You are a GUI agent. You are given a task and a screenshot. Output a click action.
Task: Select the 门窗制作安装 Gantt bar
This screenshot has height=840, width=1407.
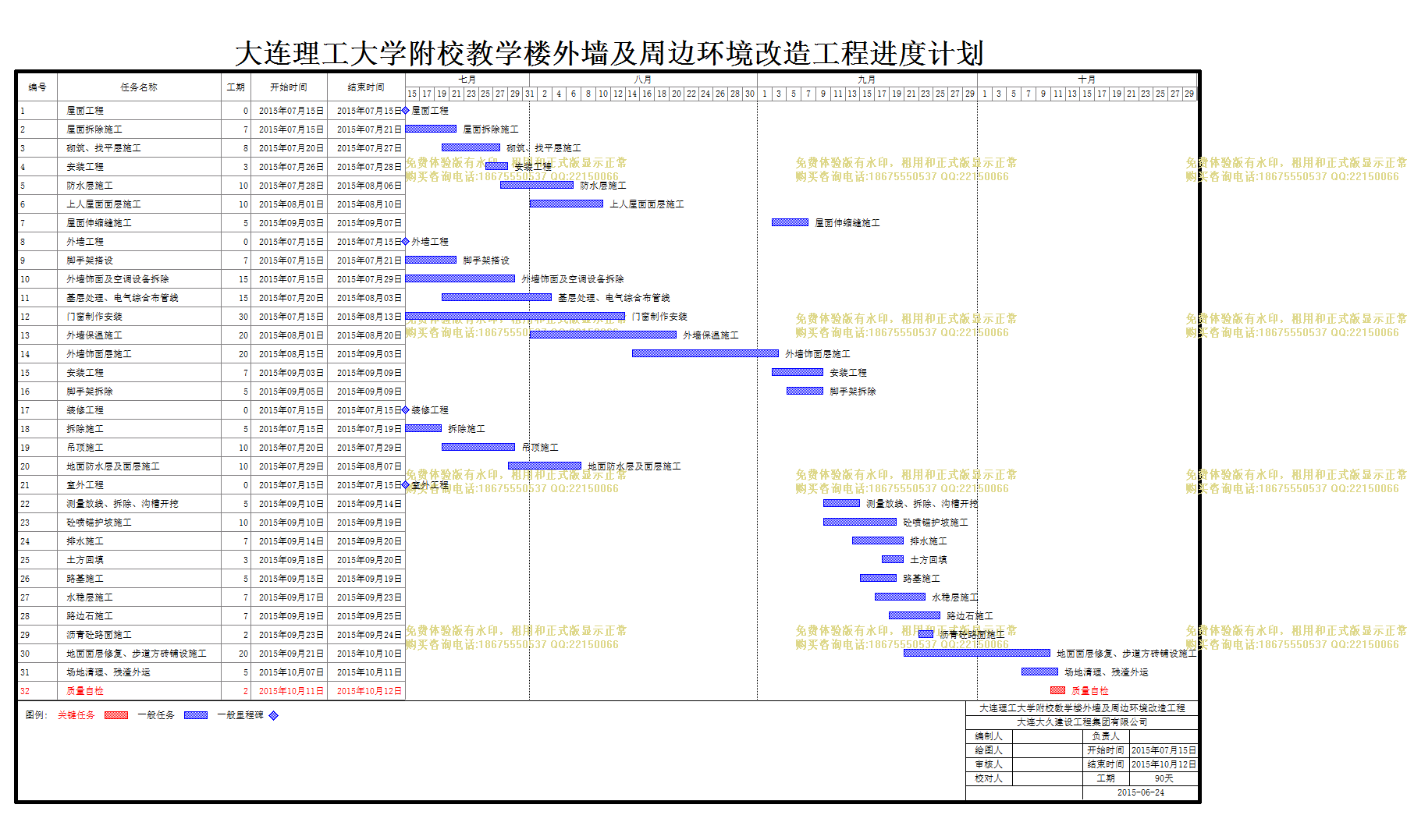[x=515, y=316]
